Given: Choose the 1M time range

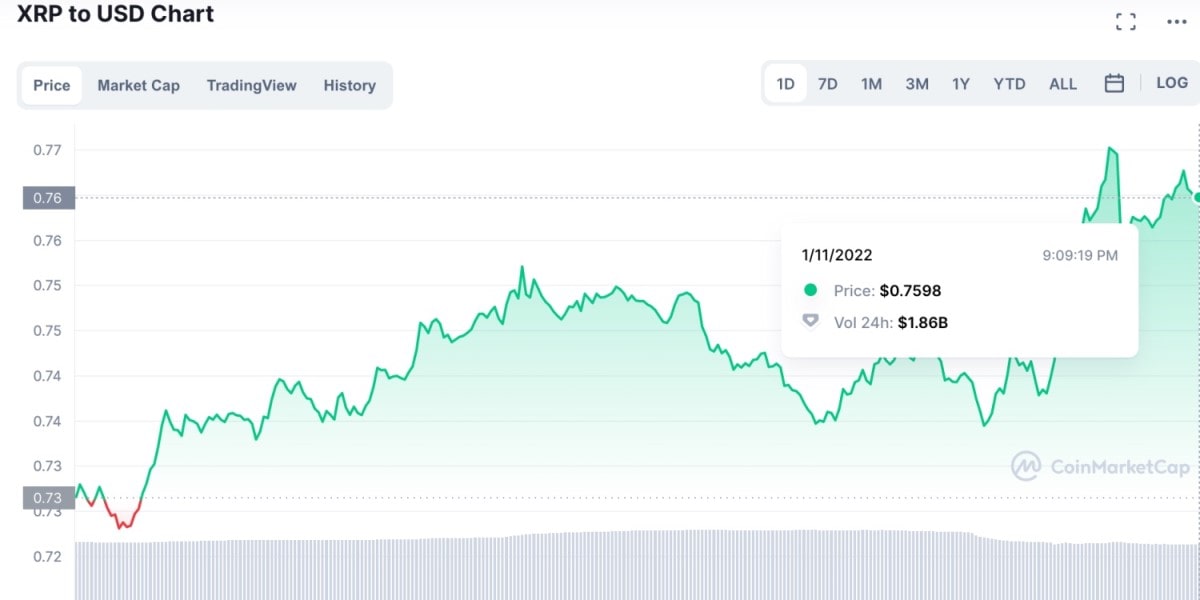Looking at the screenshot, I should point(871,84).
